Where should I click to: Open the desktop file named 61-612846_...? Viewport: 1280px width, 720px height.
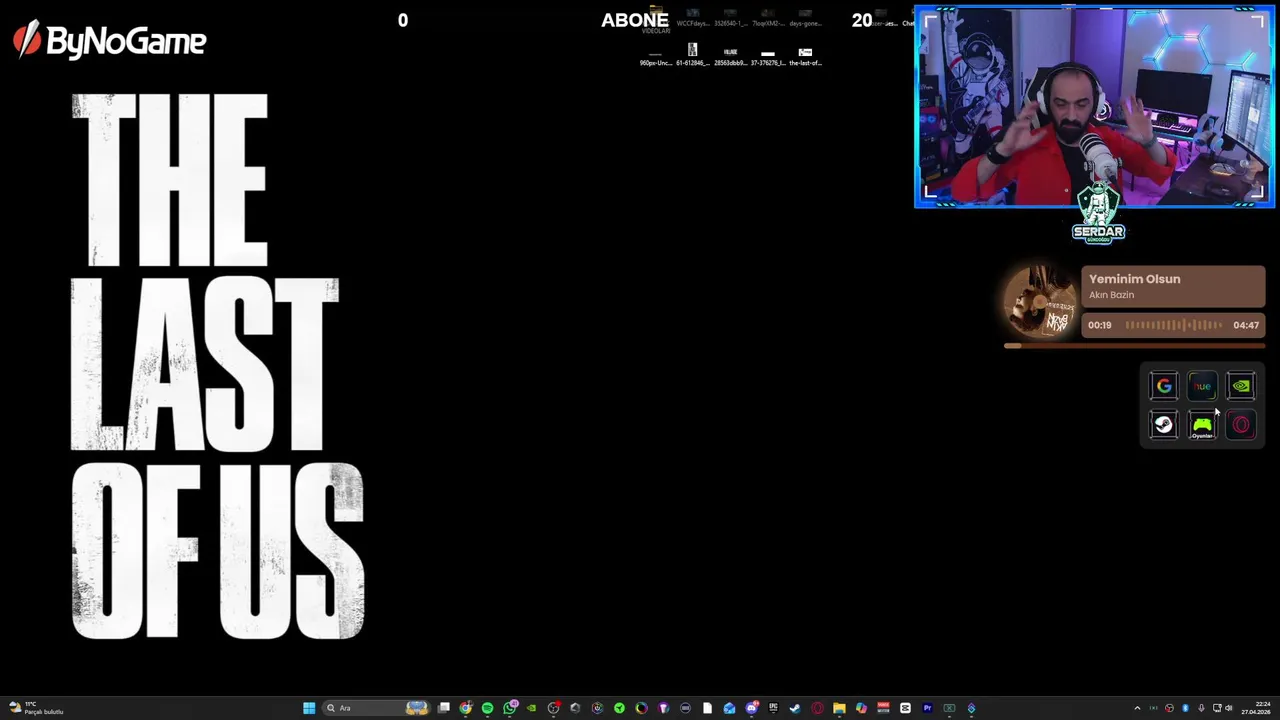coord(692,54)
